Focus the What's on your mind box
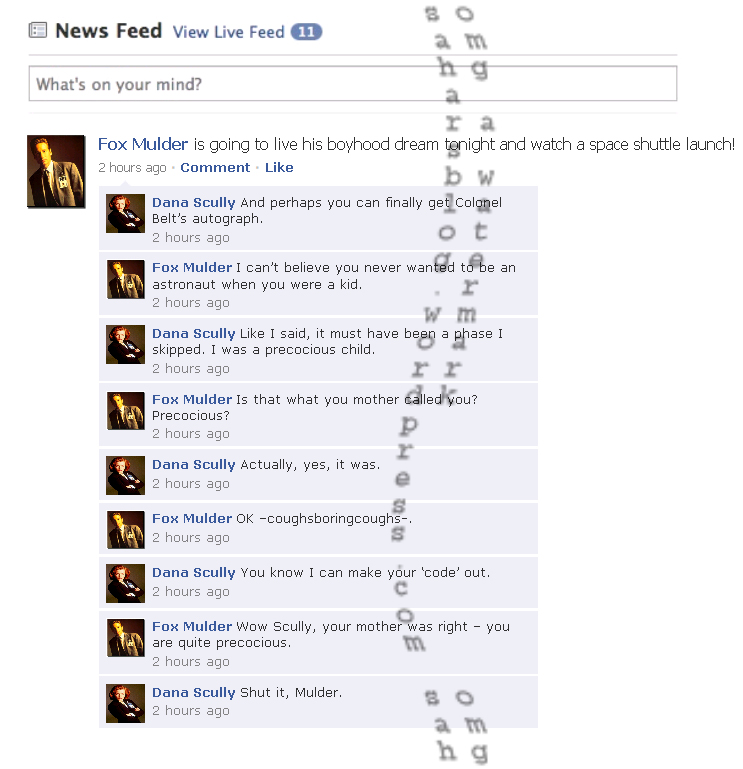The width and height of the screenshot is (743, 769). tap(353, 83)
